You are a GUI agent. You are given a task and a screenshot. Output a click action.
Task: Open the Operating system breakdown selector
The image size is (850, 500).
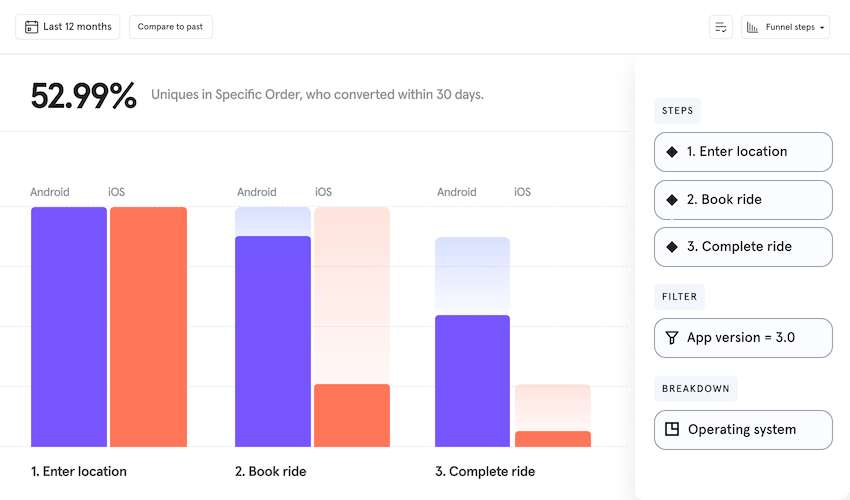743,430
